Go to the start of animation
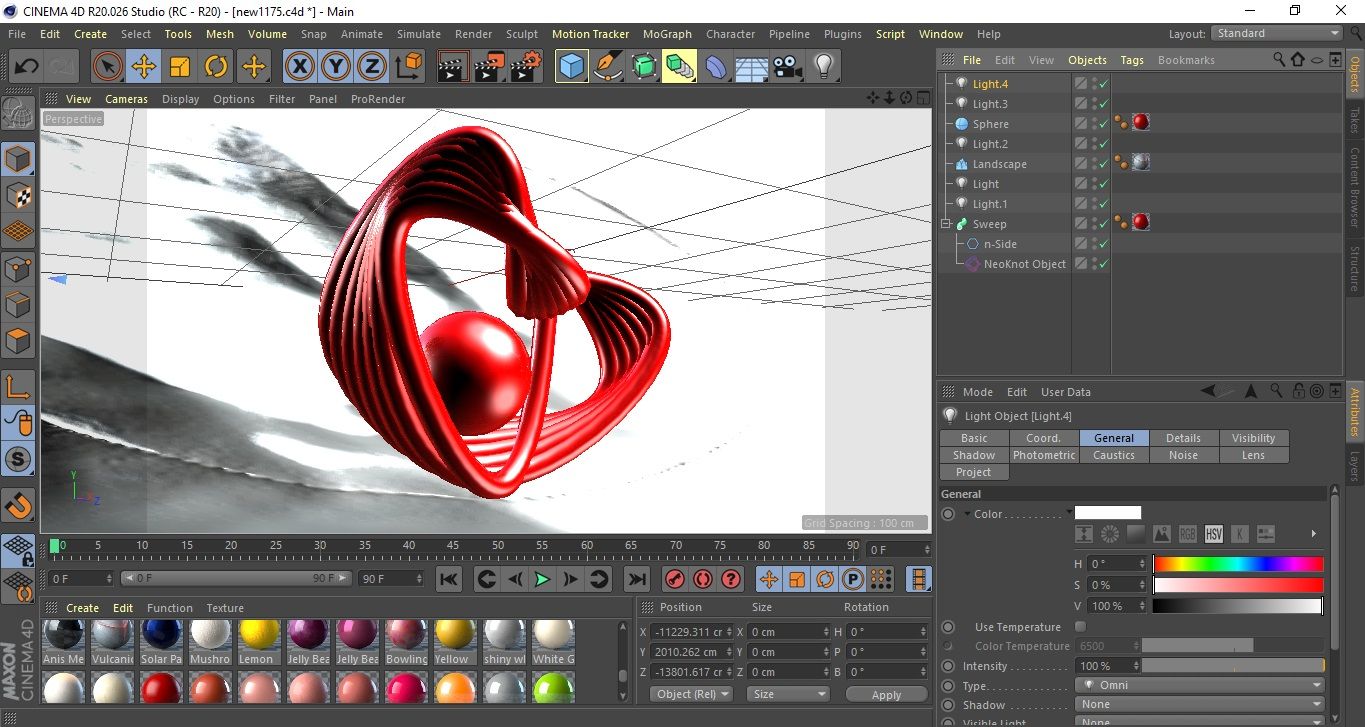 coord(449,579)
